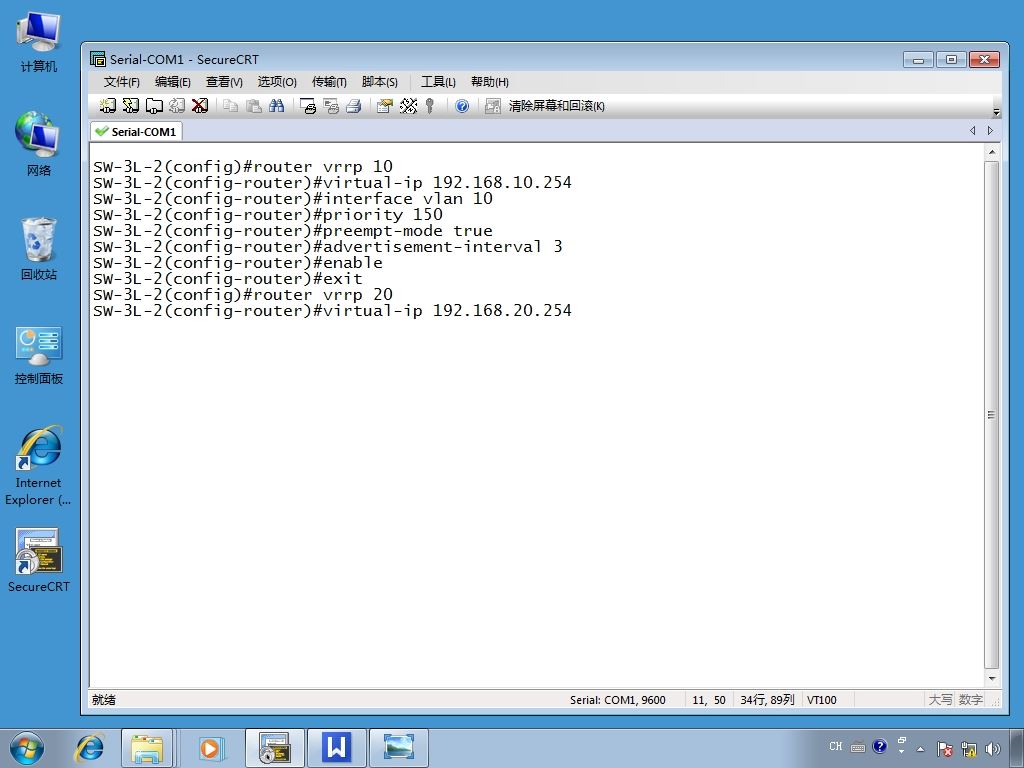Click the tab scroll left arrow
Viewport: 1024px width, 768px height.
pyautogui.click(x=972, y=131)
